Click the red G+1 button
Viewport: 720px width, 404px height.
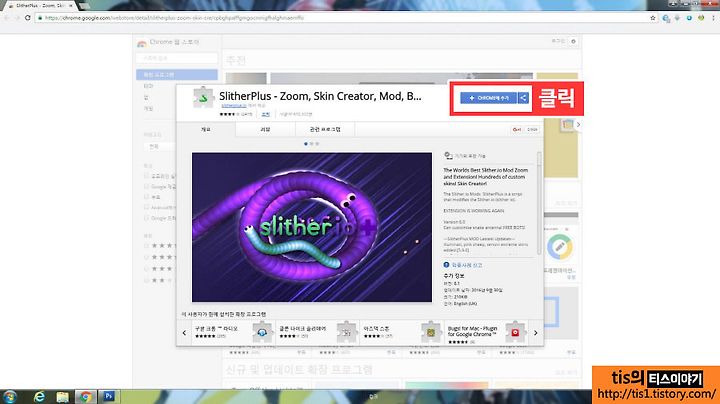point(517,129)
